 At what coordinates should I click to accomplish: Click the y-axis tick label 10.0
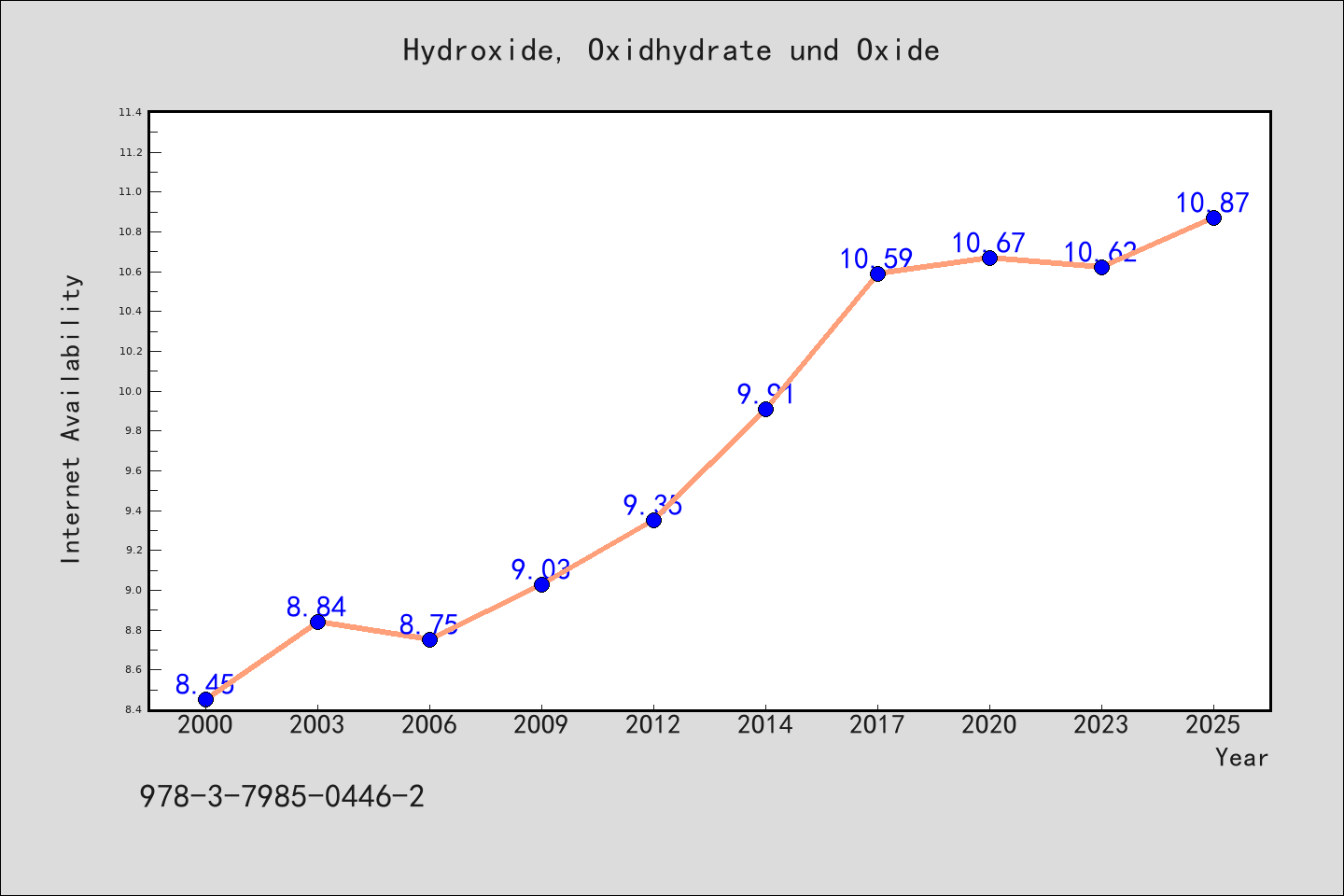(130, 392)
